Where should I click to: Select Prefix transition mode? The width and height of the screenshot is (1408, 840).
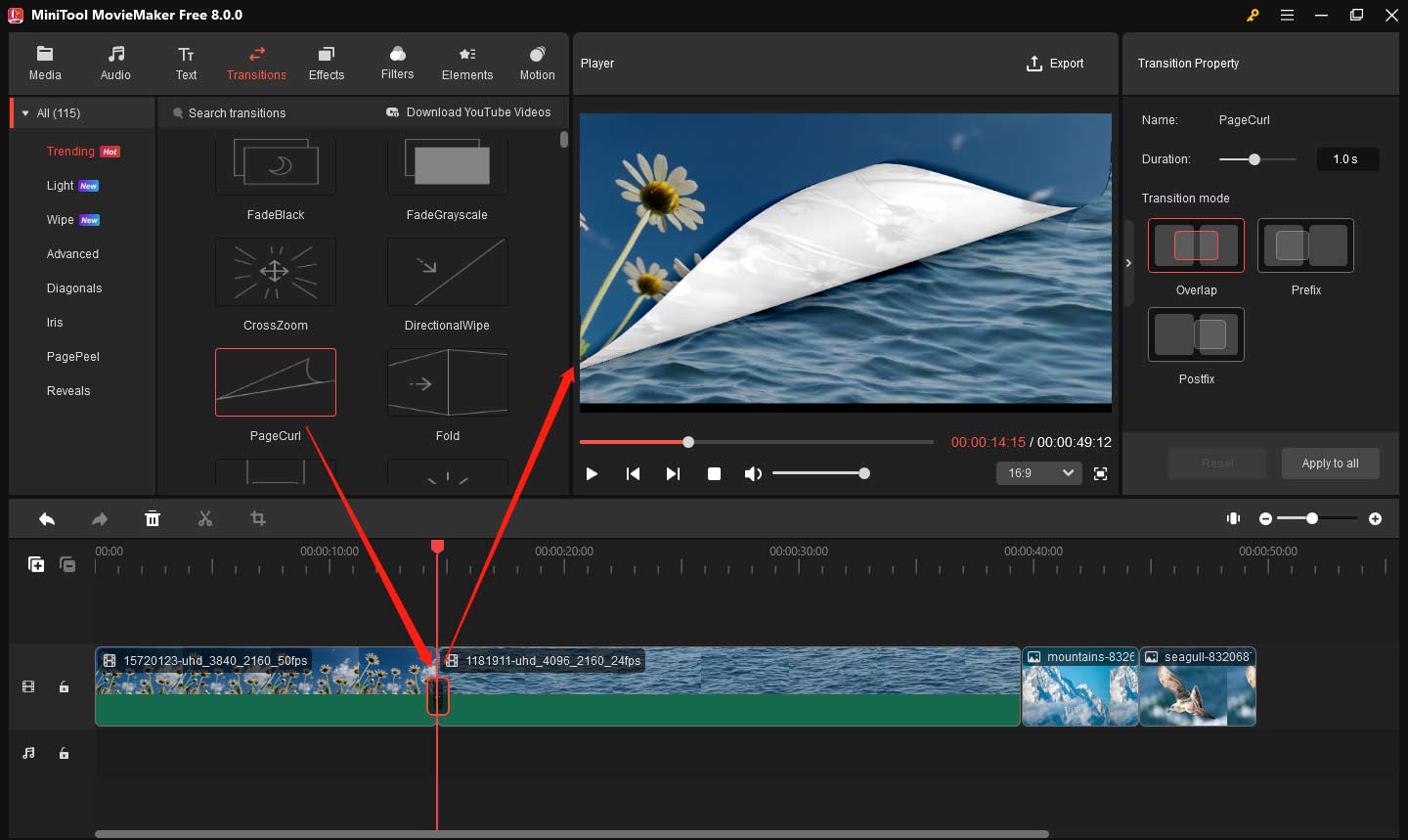(x=1305, y=245)
